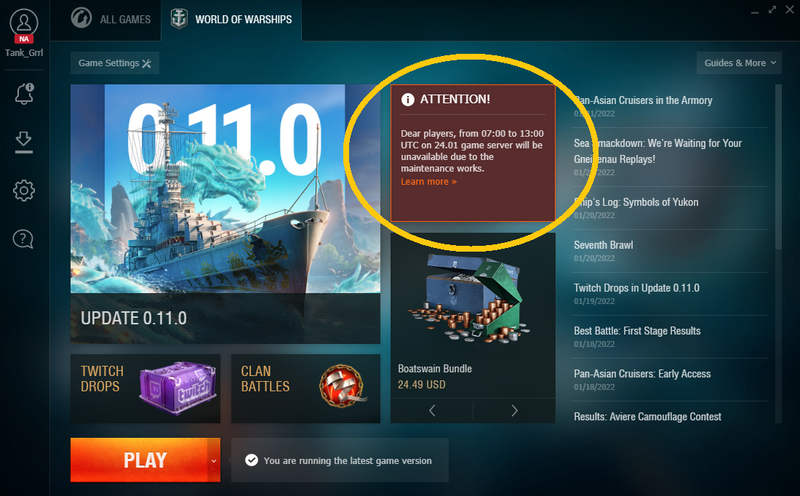Open the Twitch Drops tile
This screenshot has height=496, width=800.
pyautogui.click(x=145, y=388)
